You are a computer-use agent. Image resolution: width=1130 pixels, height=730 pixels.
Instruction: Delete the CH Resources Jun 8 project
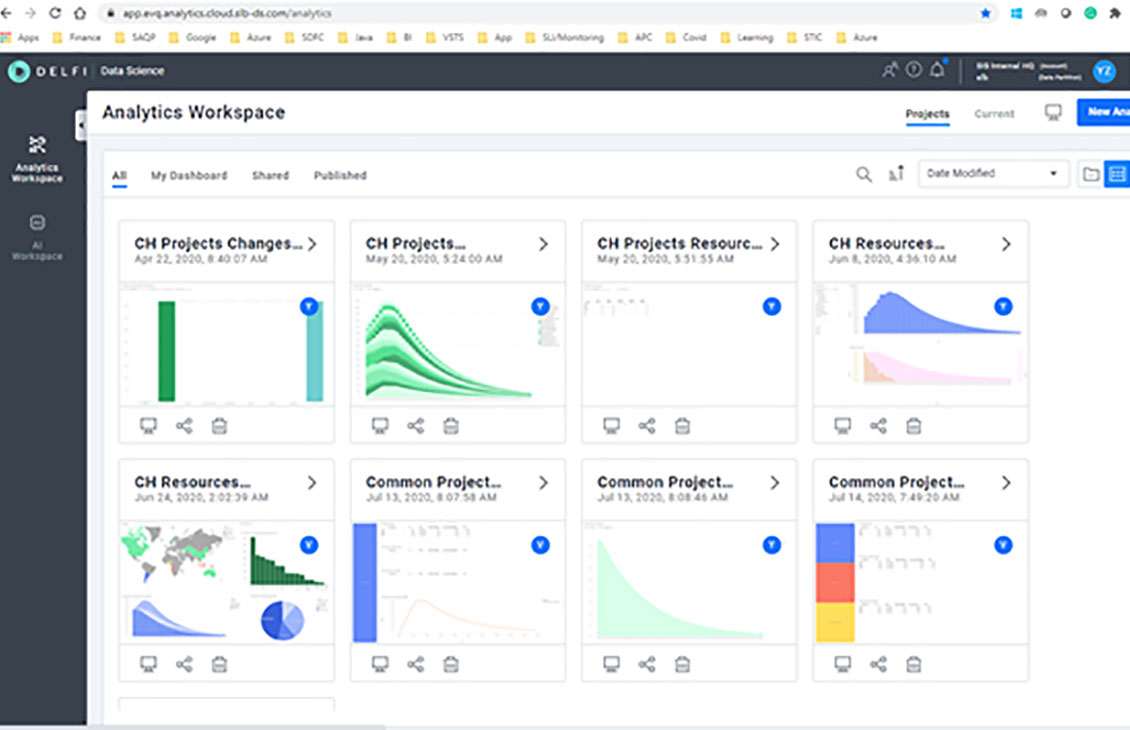[913, 425]
